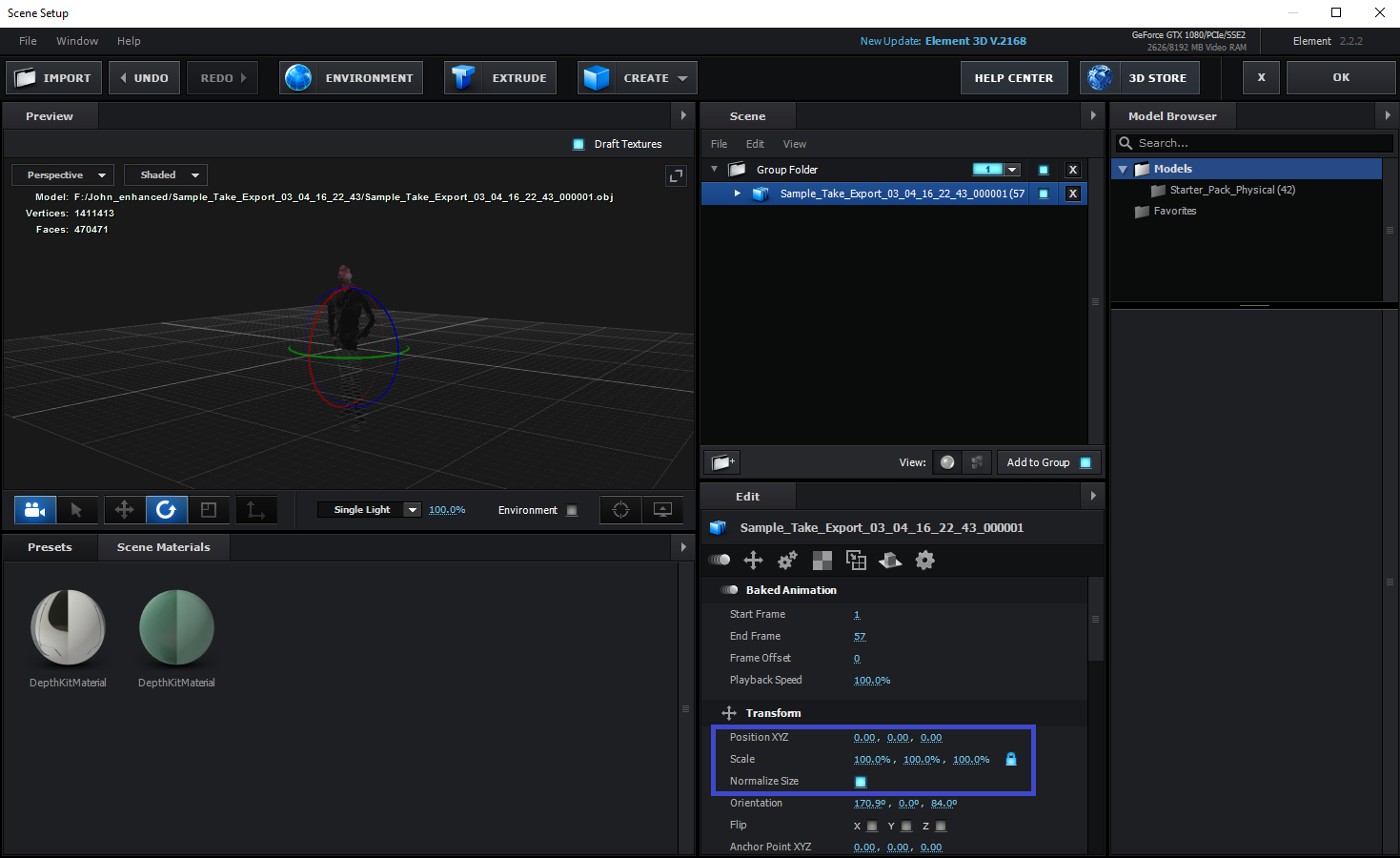Enable the Environment checkbox
1400x858 pixels.
(x=572, y=511)
